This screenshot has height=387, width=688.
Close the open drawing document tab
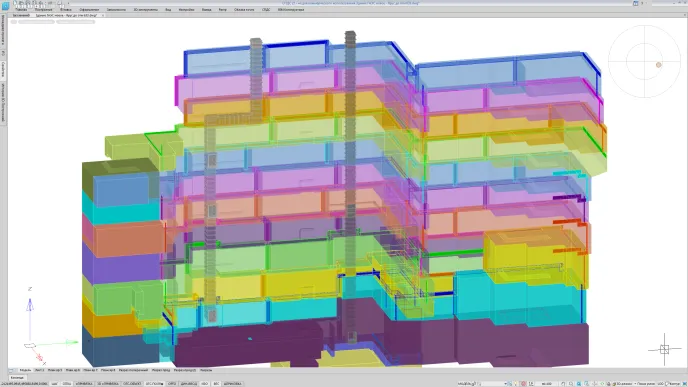(103, 15)
